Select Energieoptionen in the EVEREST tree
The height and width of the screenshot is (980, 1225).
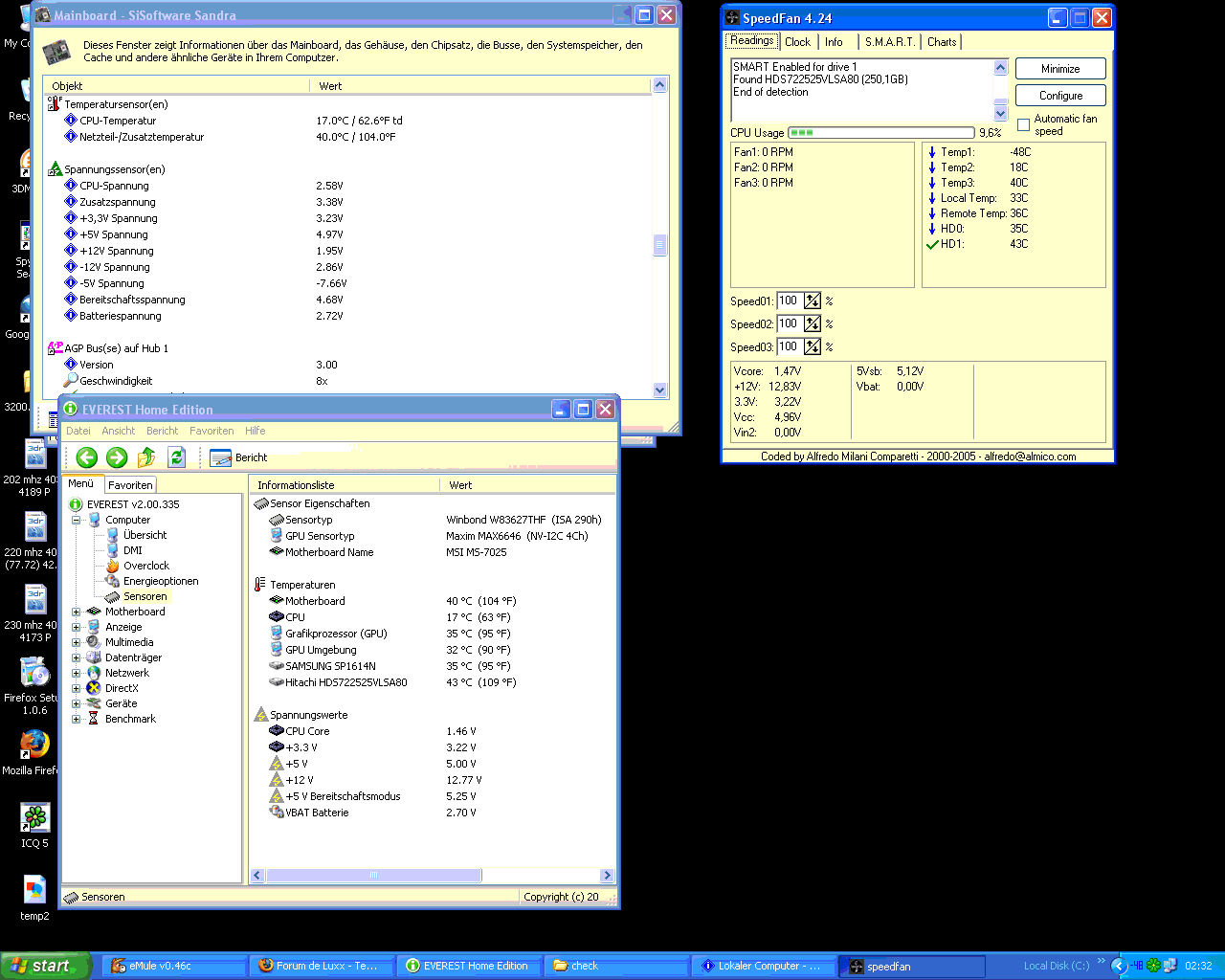coord(161,581)
